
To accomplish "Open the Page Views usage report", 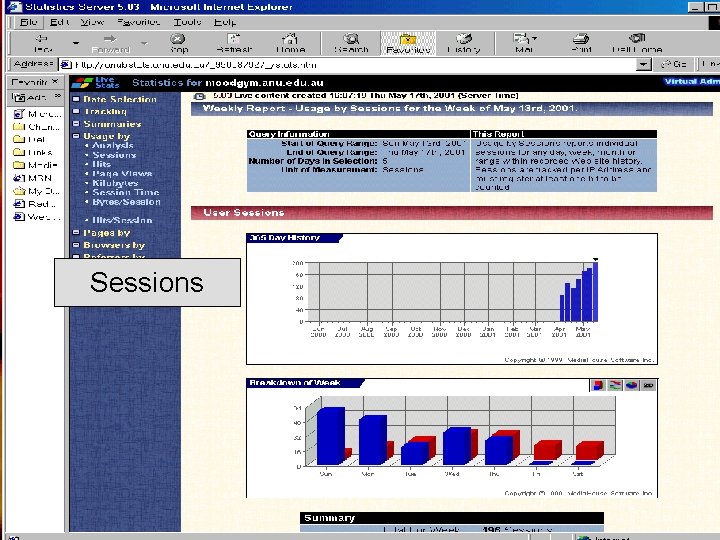I will click(122, 174).
